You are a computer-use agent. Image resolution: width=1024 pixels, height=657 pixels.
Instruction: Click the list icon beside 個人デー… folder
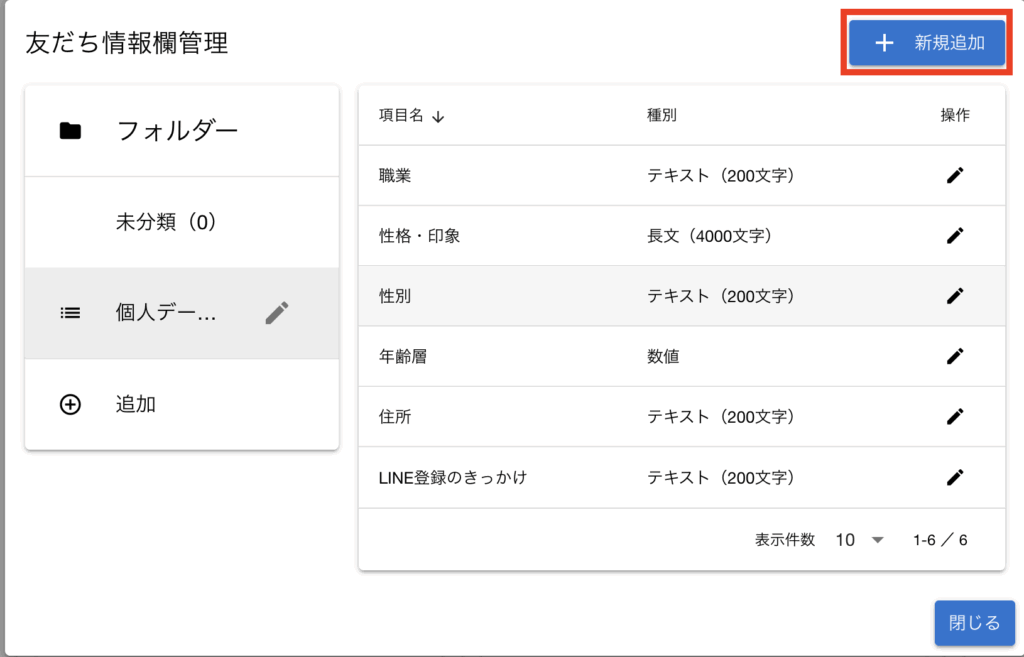click(x=70, y=313)
